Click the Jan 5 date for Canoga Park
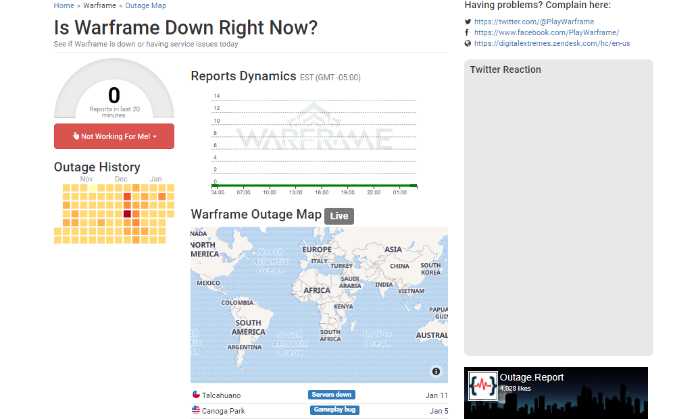The width and height of the screenshot is (700, 419). pos(439,411)
